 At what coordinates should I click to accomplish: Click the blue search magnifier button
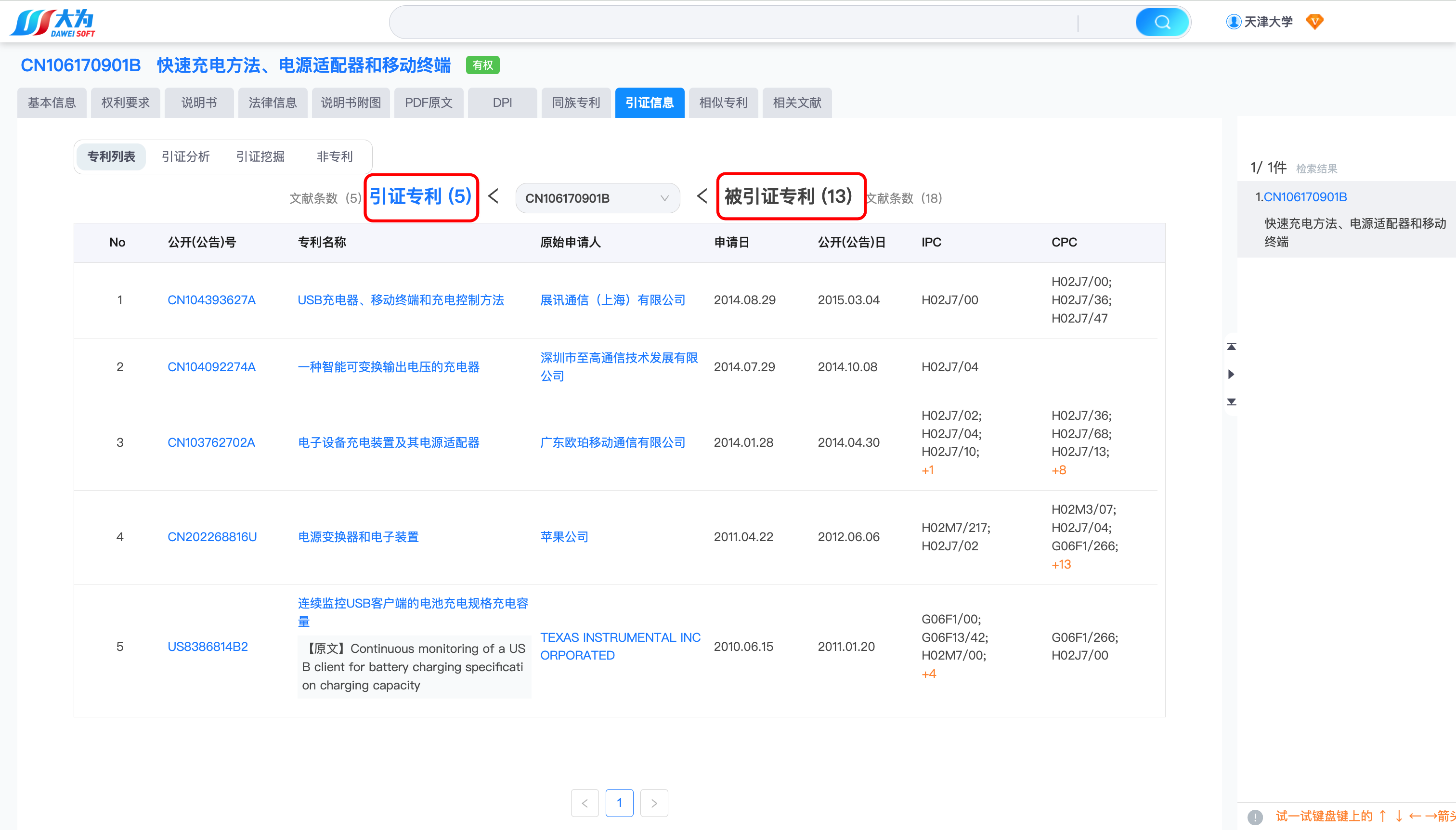tap(1161, 22)
